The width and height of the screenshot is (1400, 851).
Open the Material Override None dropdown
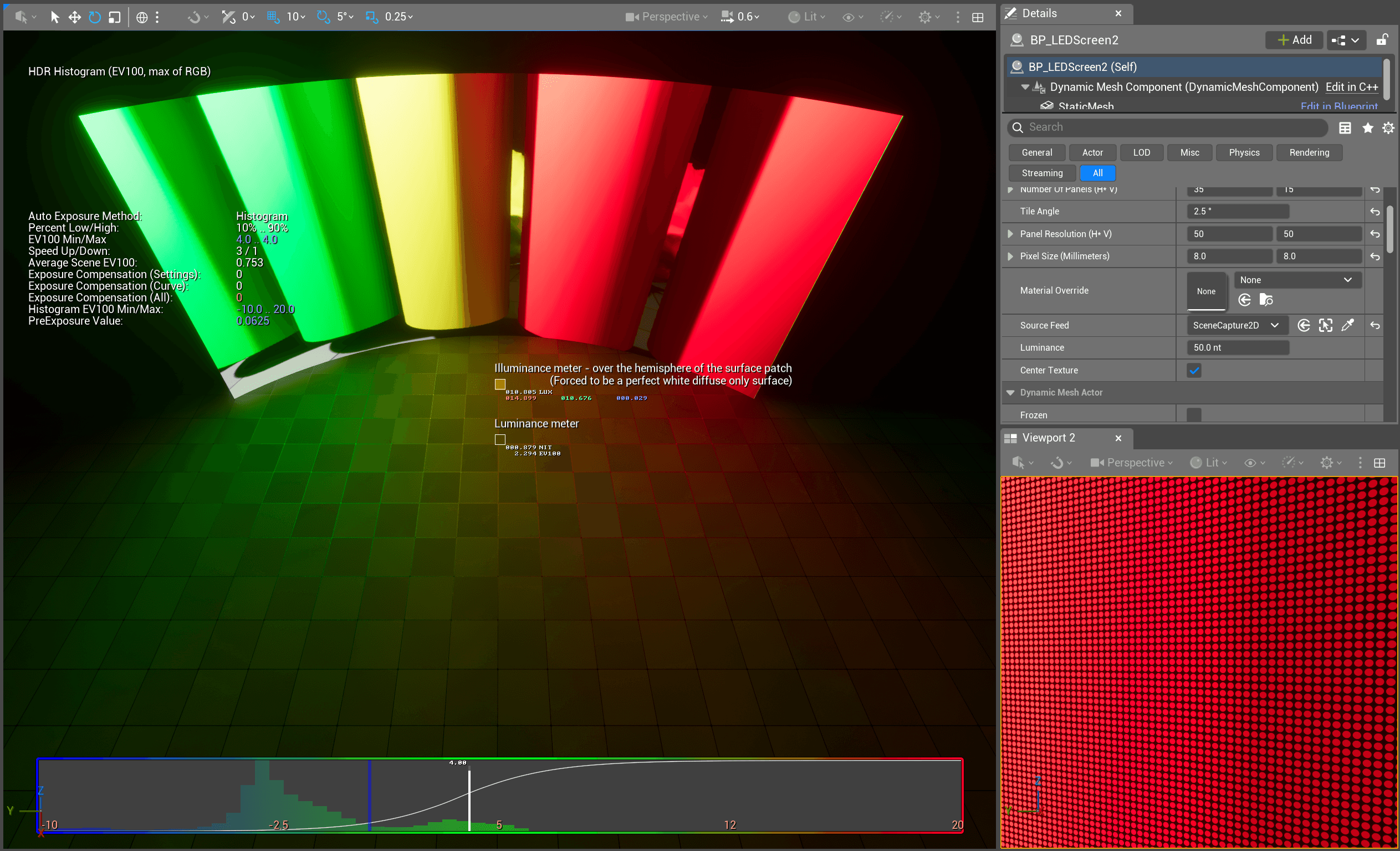click(1297, 280)
